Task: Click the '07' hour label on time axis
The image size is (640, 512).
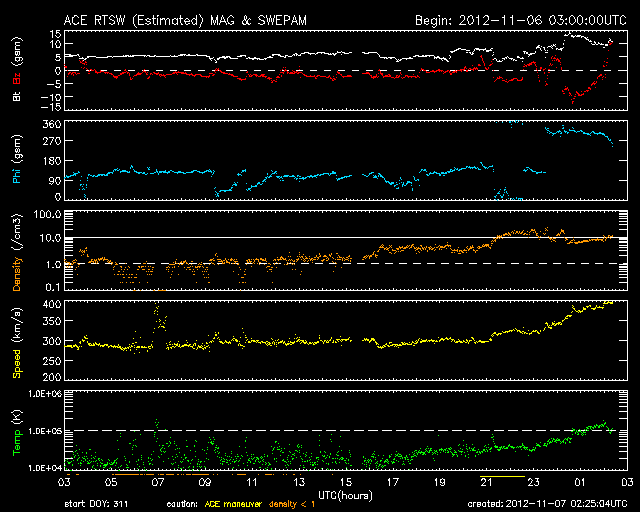Action: [x=158, y=483]
